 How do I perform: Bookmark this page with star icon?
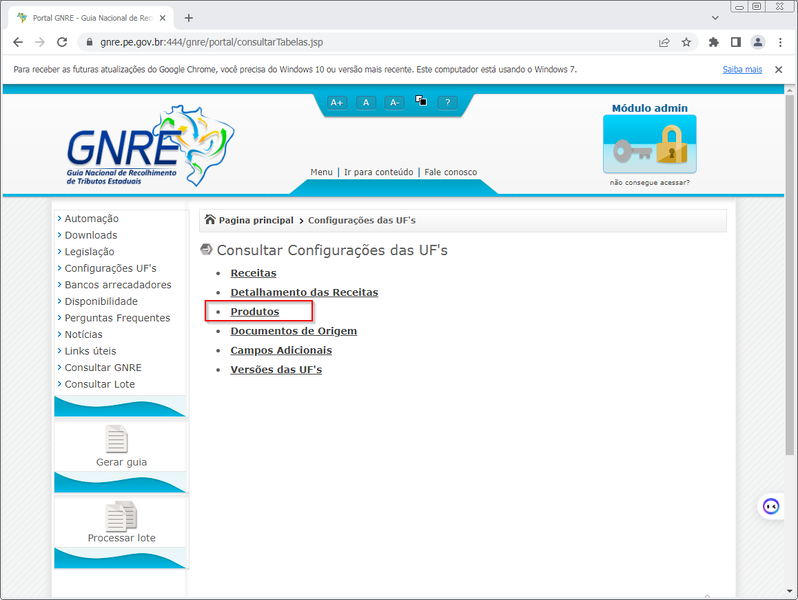pyautogui.click(x=687, y=42)
